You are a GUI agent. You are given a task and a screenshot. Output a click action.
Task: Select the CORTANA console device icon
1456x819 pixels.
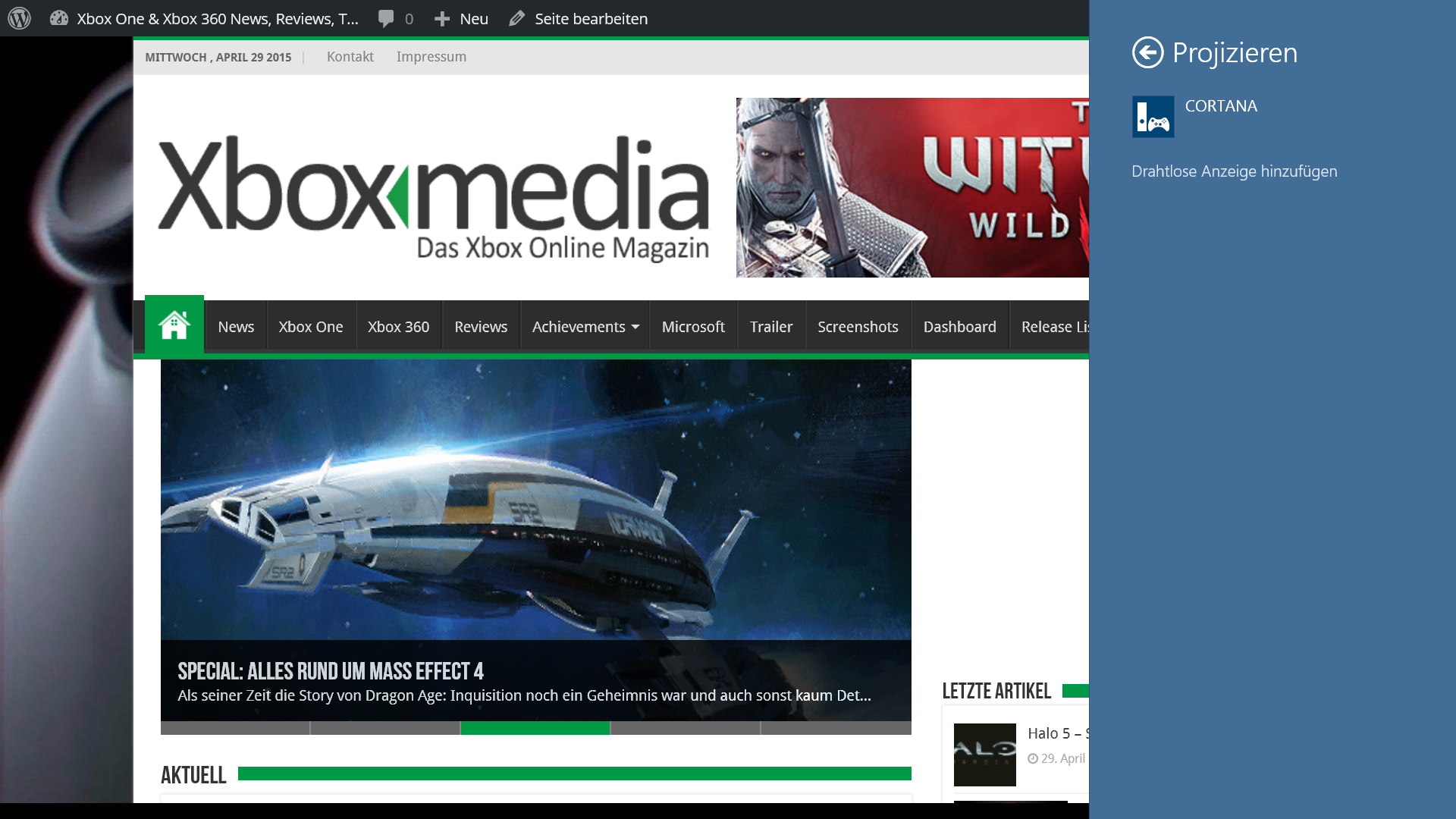click(1153, 117)
